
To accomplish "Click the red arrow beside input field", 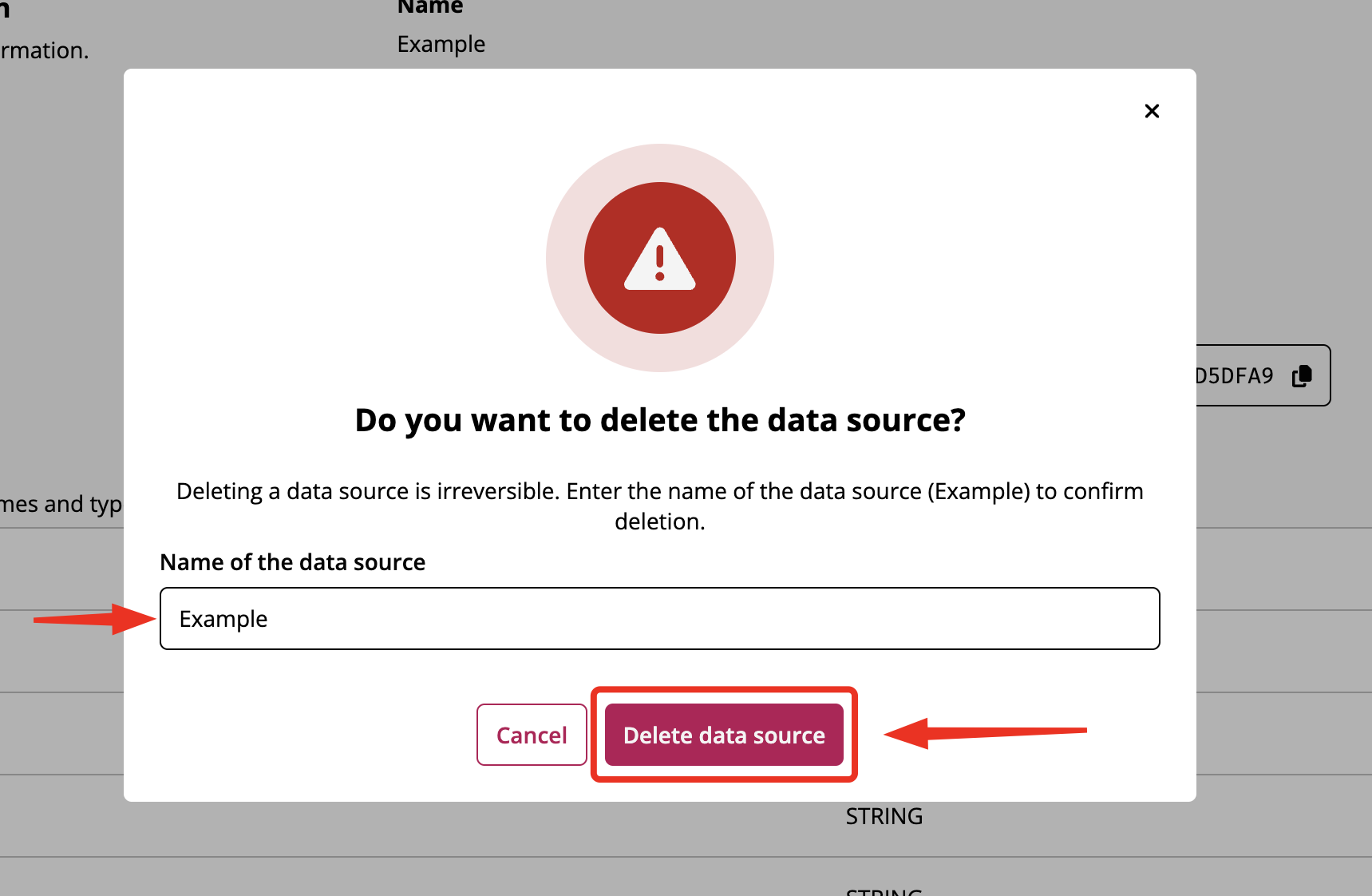I will click(x=94, y=619).
